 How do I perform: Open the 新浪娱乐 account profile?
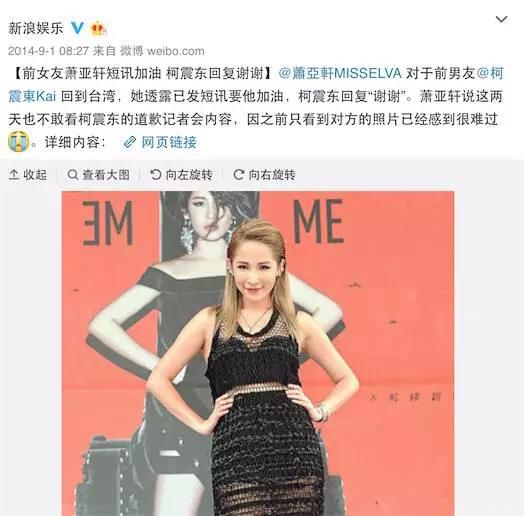pos(35,28)
